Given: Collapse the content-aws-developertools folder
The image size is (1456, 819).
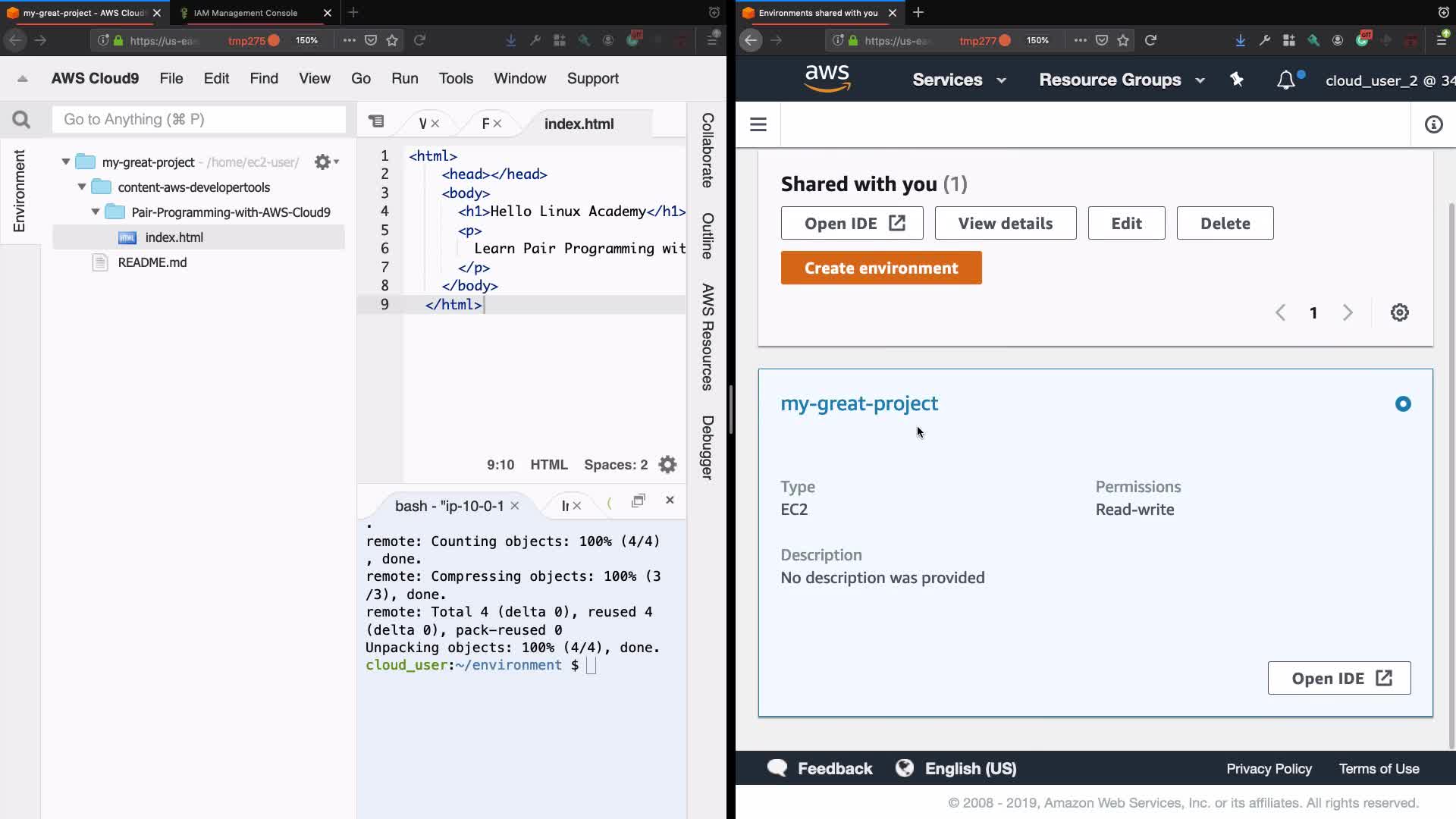Looking at the screenshot, I should 82,187.
